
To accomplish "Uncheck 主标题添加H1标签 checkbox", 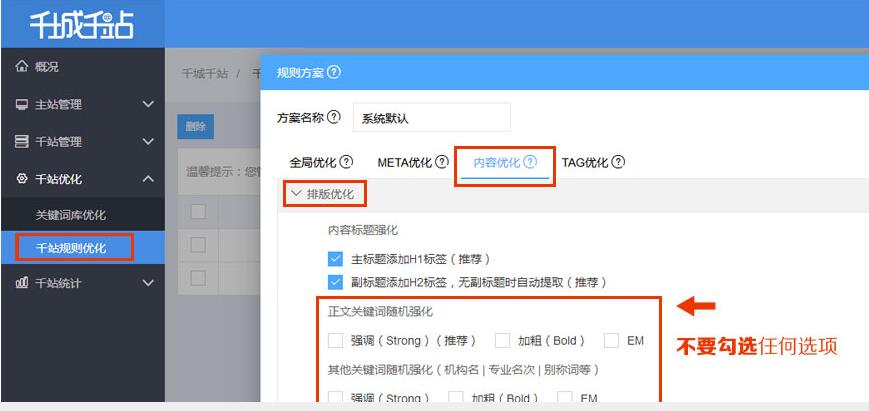I will pyautogui.click(x=335, y=259).
